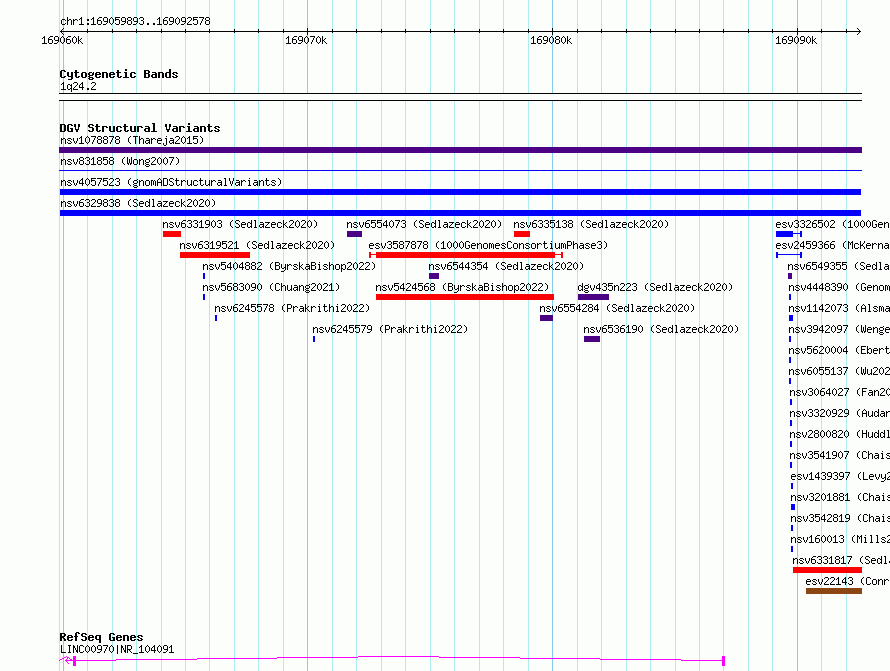Click nsv3542819 variant label
Image resolution: width=890 pixels, height=671 pixels.
click(x=840, y=518)
